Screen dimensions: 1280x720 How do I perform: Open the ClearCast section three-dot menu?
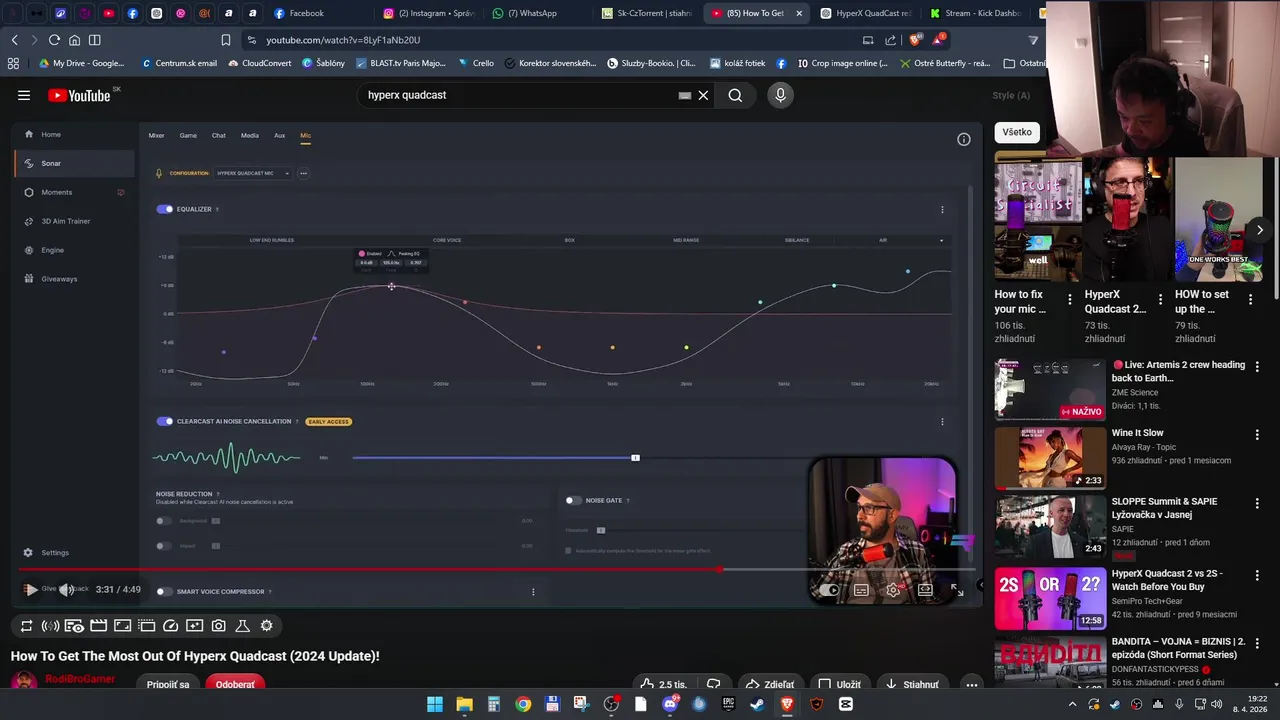coord(942,421)
